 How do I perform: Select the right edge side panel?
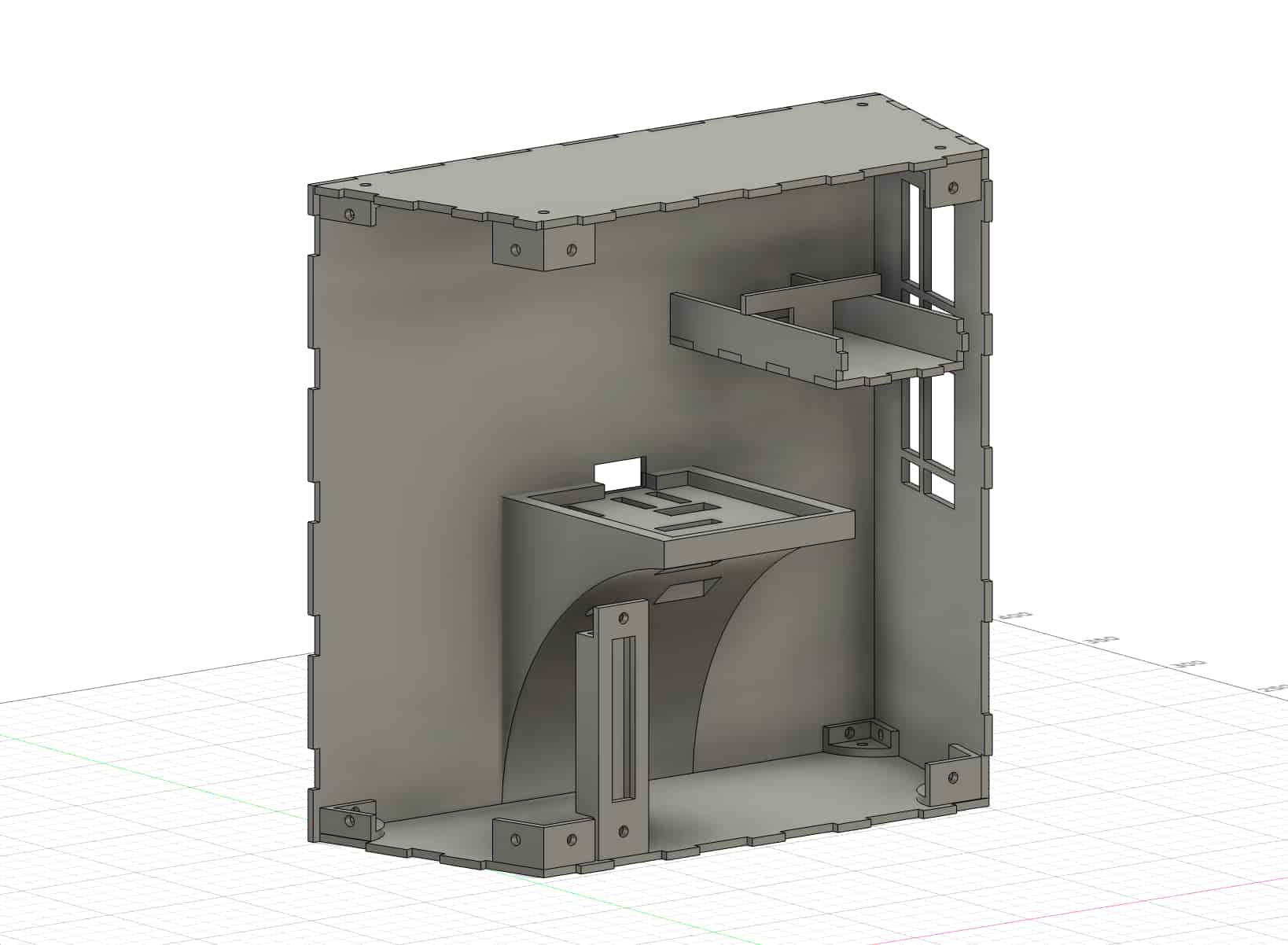tap(983, 472)
